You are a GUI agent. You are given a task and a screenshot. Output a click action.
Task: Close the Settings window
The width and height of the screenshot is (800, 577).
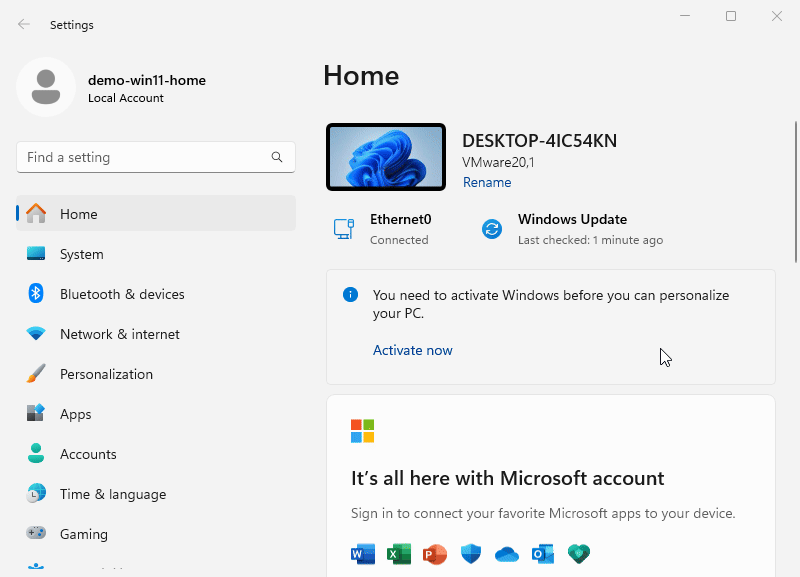[777, 16]
